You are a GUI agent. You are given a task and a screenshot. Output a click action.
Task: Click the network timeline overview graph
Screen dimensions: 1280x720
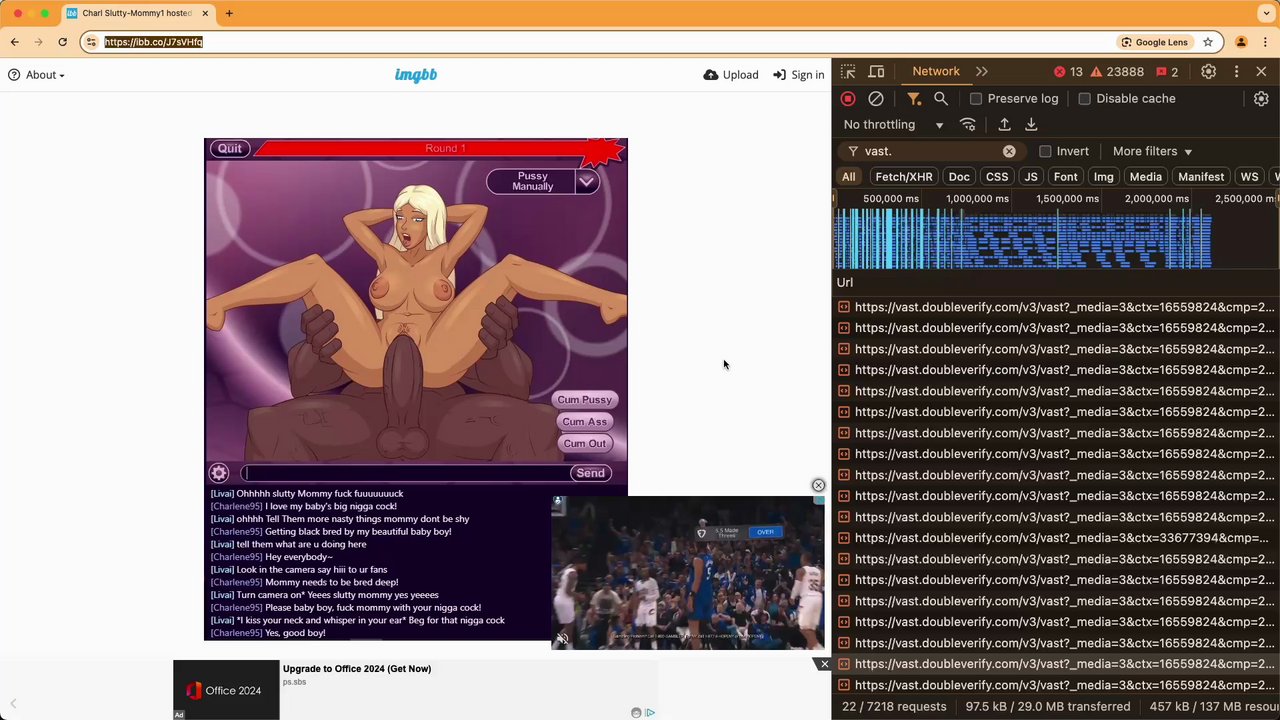[1056, 240]
